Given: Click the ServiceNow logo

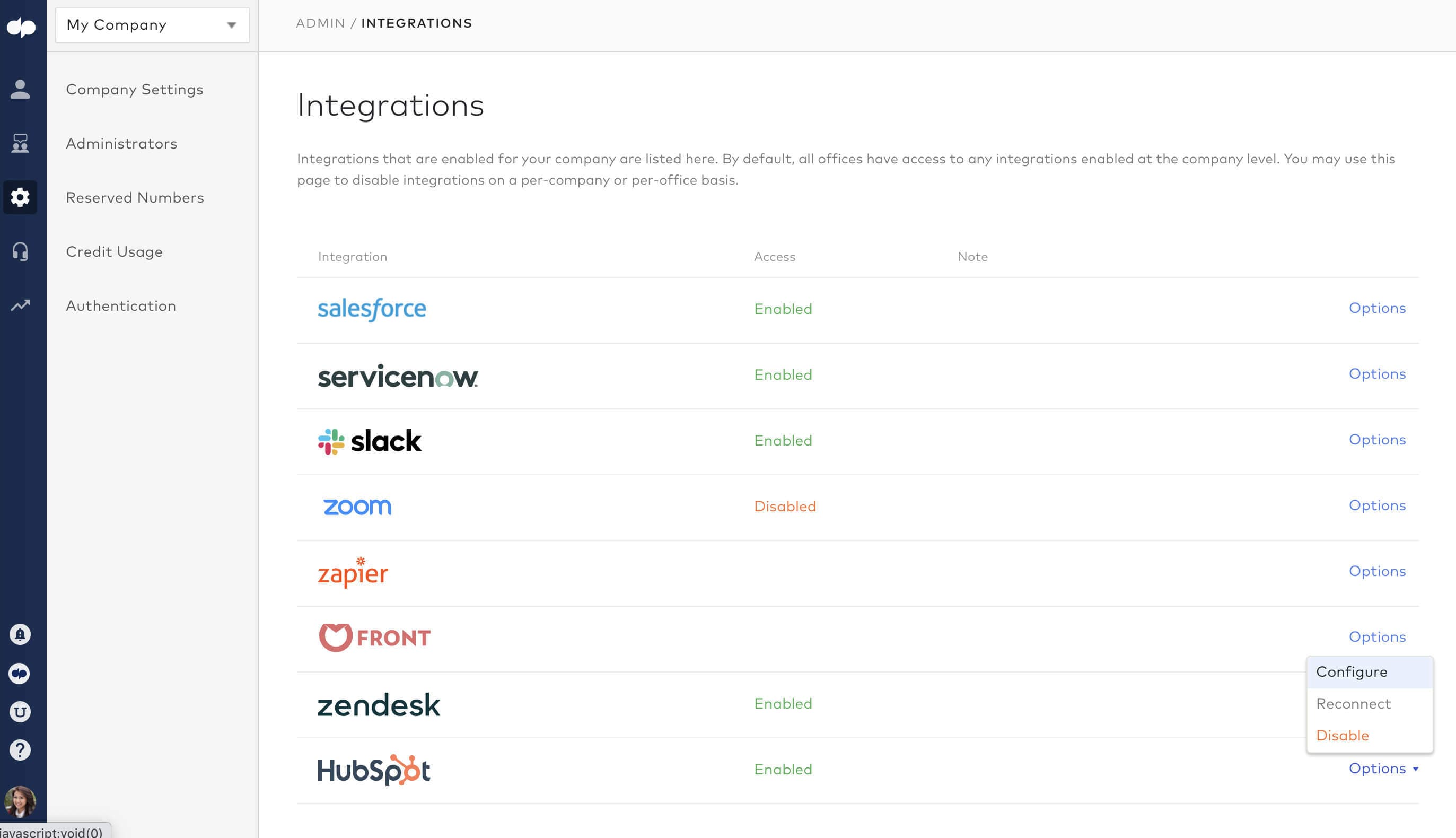Looking at the screenshot, I should click(x=398, y=376).
